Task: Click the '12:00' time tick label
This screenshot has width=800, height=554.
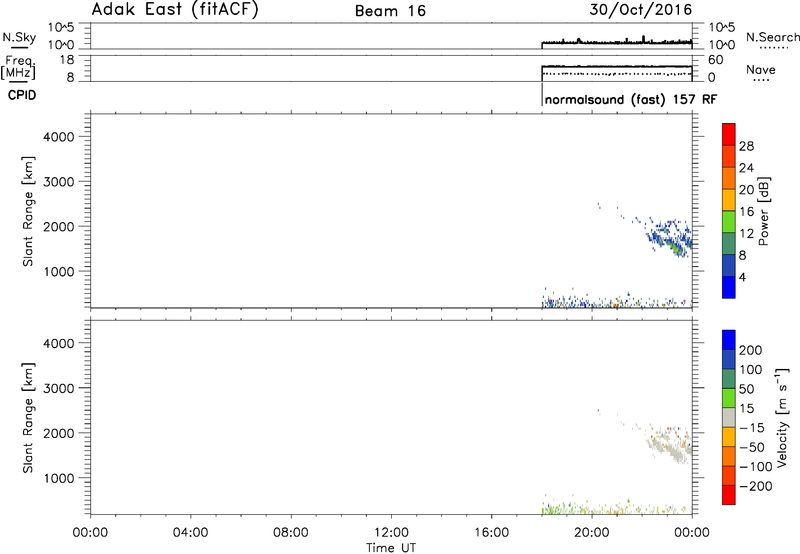Action: (x=391, y=533)
